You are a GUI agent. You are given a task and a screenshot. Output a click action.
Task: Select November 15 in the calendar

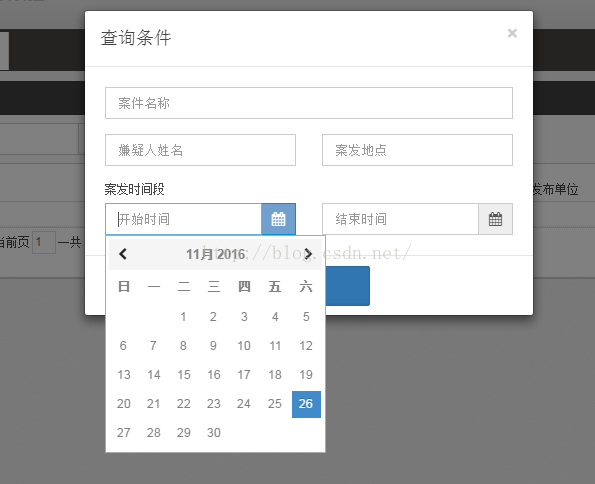[183, 375]
